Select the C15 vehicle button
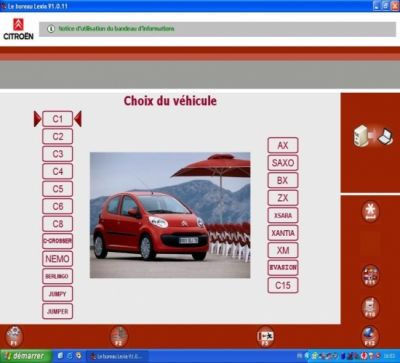The width and height of the screenshot is (400, 363). tap(283, 285)
